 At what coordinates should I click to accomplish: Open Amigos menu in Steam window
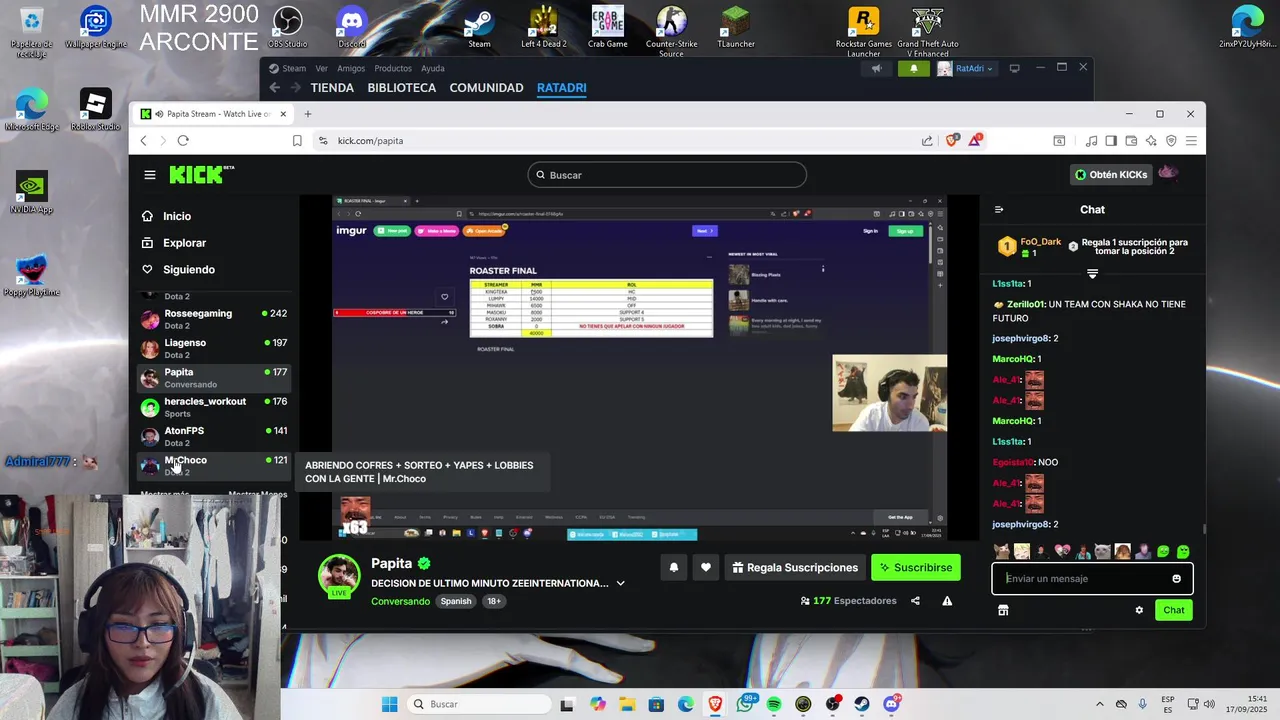point(351,69)
